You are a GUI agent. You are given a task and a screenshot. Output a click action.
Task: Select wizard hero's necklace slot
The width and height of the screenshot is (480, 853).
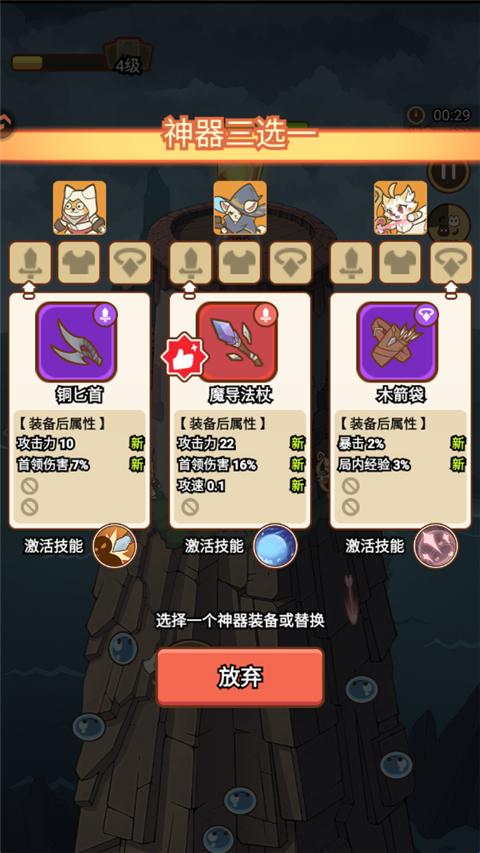click(x=291, y=263)
